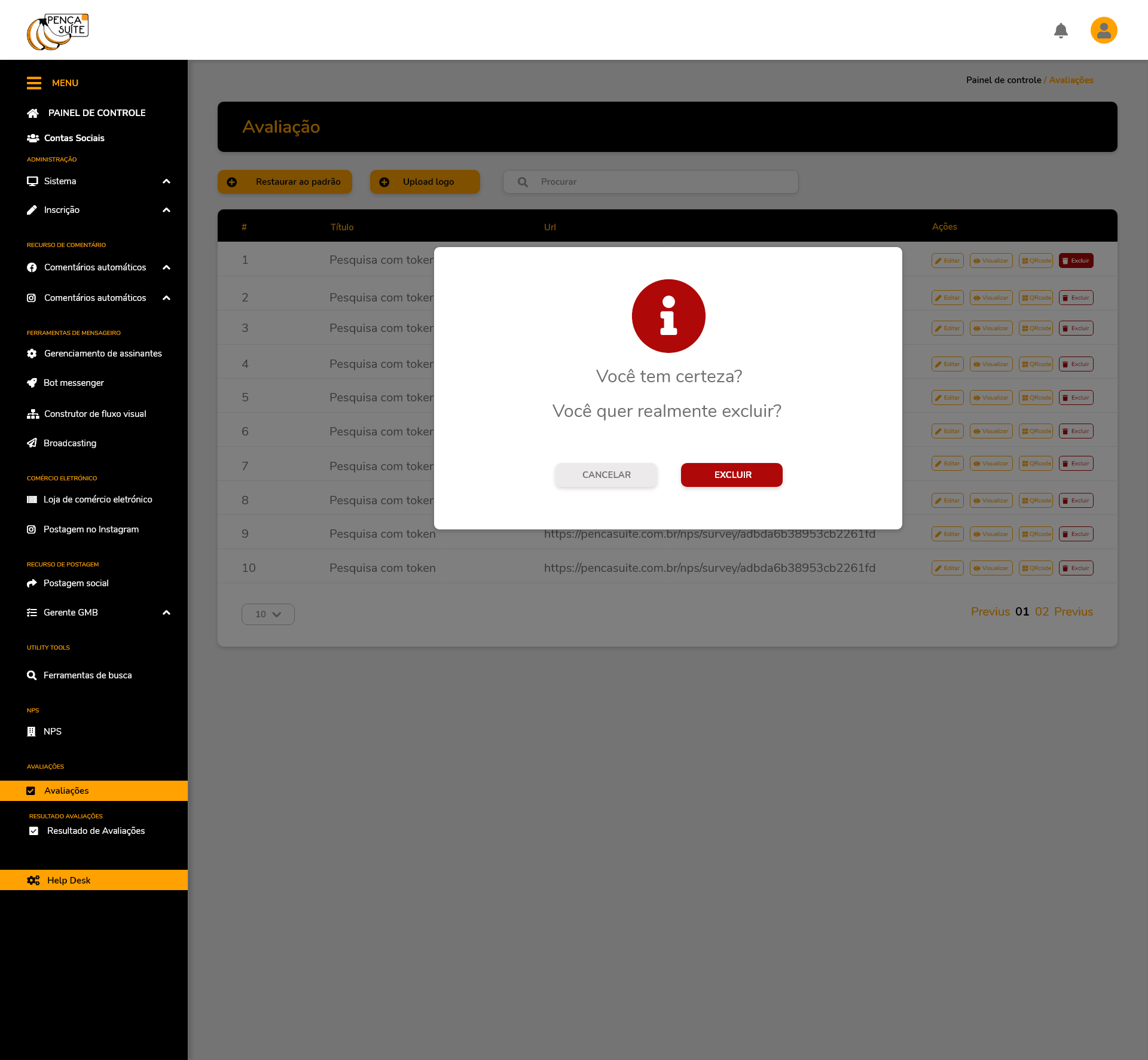Open the user profile avatar

click(1104, 31)
